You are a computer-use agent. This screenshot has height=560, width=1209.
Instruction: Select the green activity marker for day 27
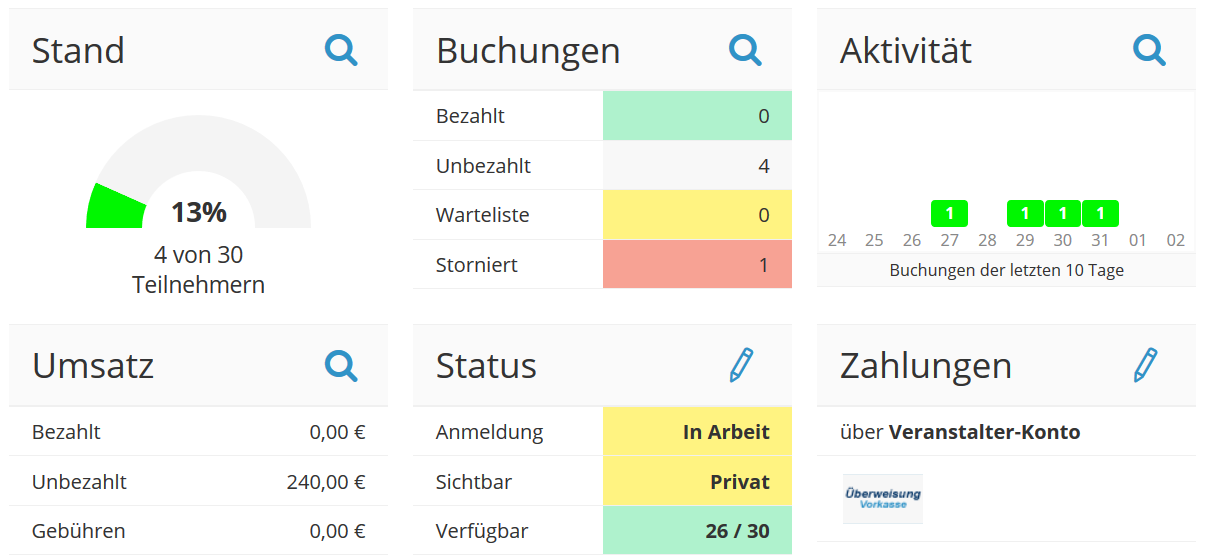(949, 213)
